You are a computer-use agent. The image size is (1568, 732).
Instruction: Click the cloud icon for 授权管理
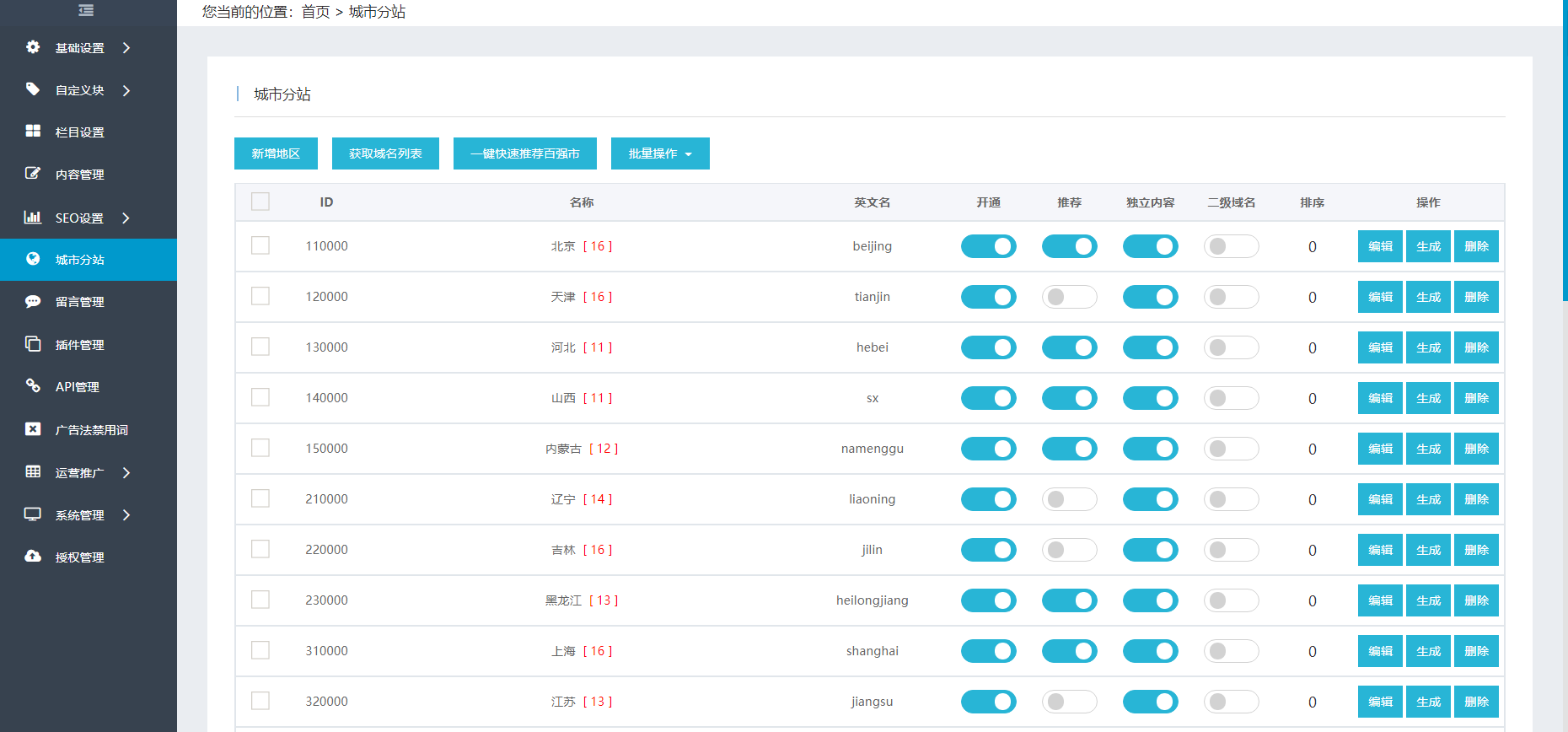33,557
